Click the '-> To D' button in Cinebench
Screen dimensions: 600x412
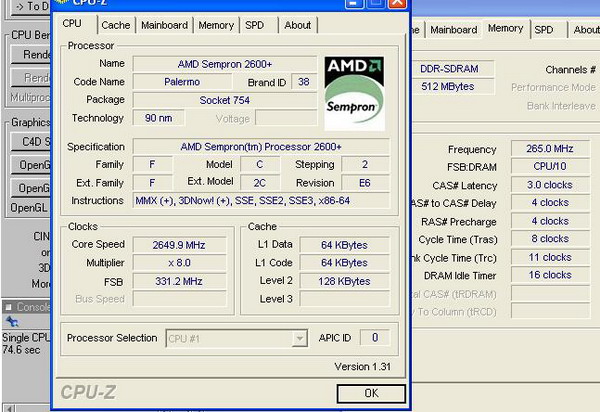31,7
